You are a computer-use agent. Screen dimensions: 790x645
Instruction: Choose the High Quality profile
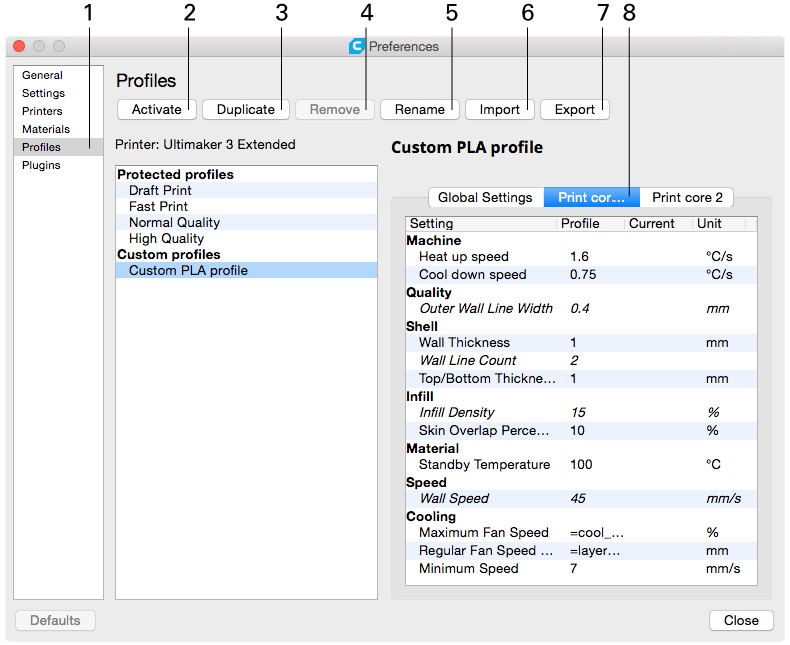[246, 238]
